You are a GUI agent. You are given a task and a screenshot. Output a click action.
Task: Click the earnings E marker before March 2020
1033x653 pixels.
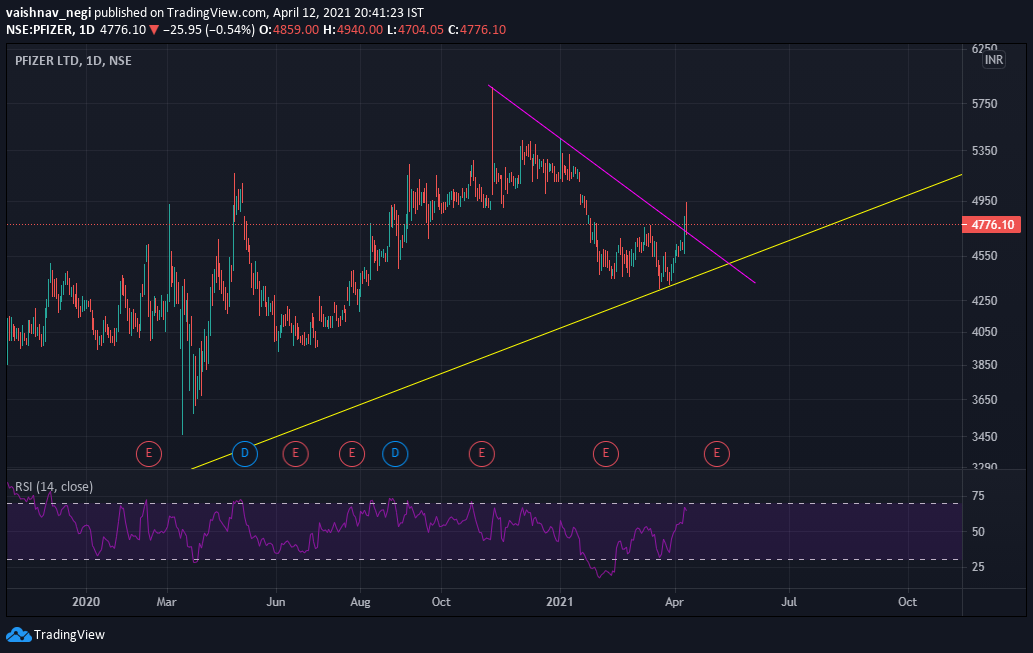pyautogui.click(x=149, y=453)
